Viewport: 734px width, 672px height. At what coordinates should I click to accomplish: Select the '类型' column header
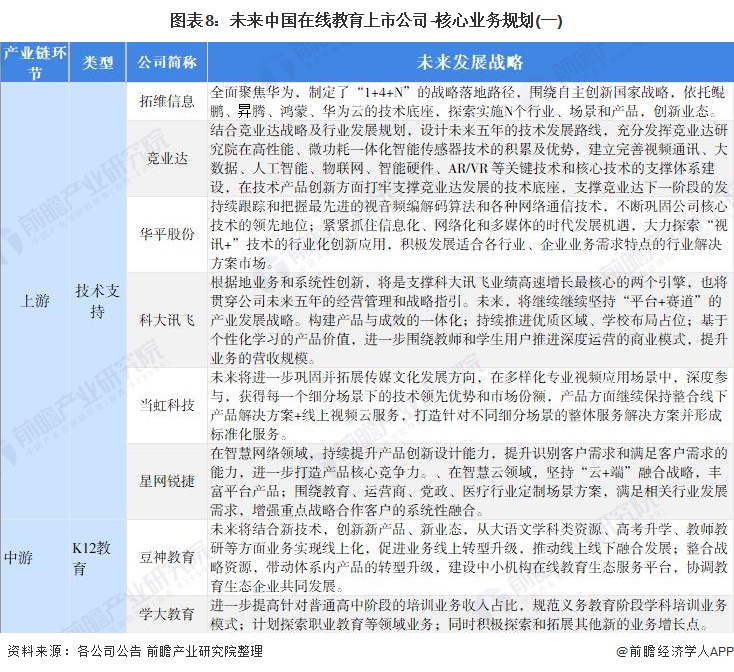tap(98, 62)
